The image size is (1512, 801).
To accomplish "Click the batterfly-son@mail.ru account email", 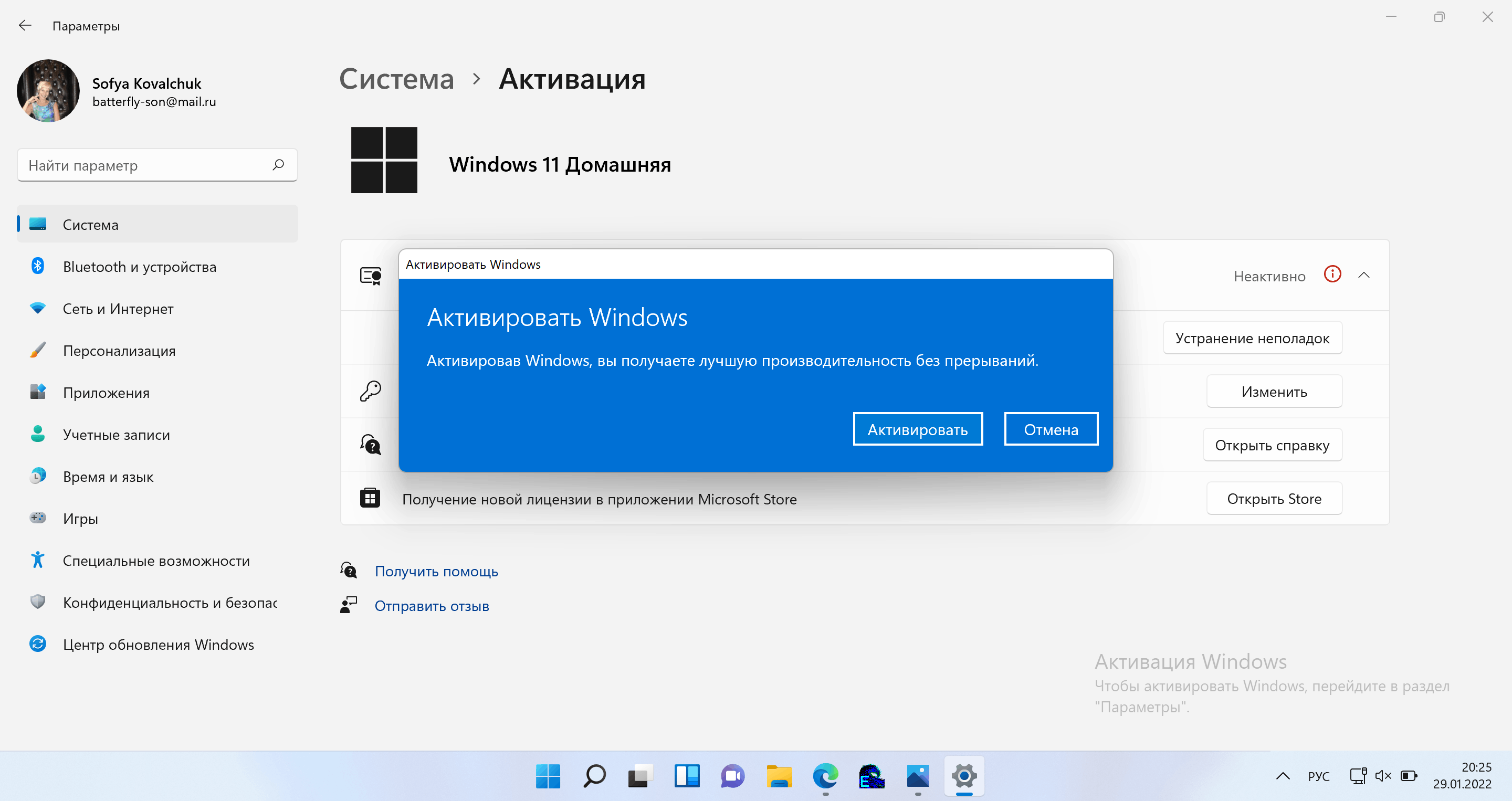I will tap(154, 101).
